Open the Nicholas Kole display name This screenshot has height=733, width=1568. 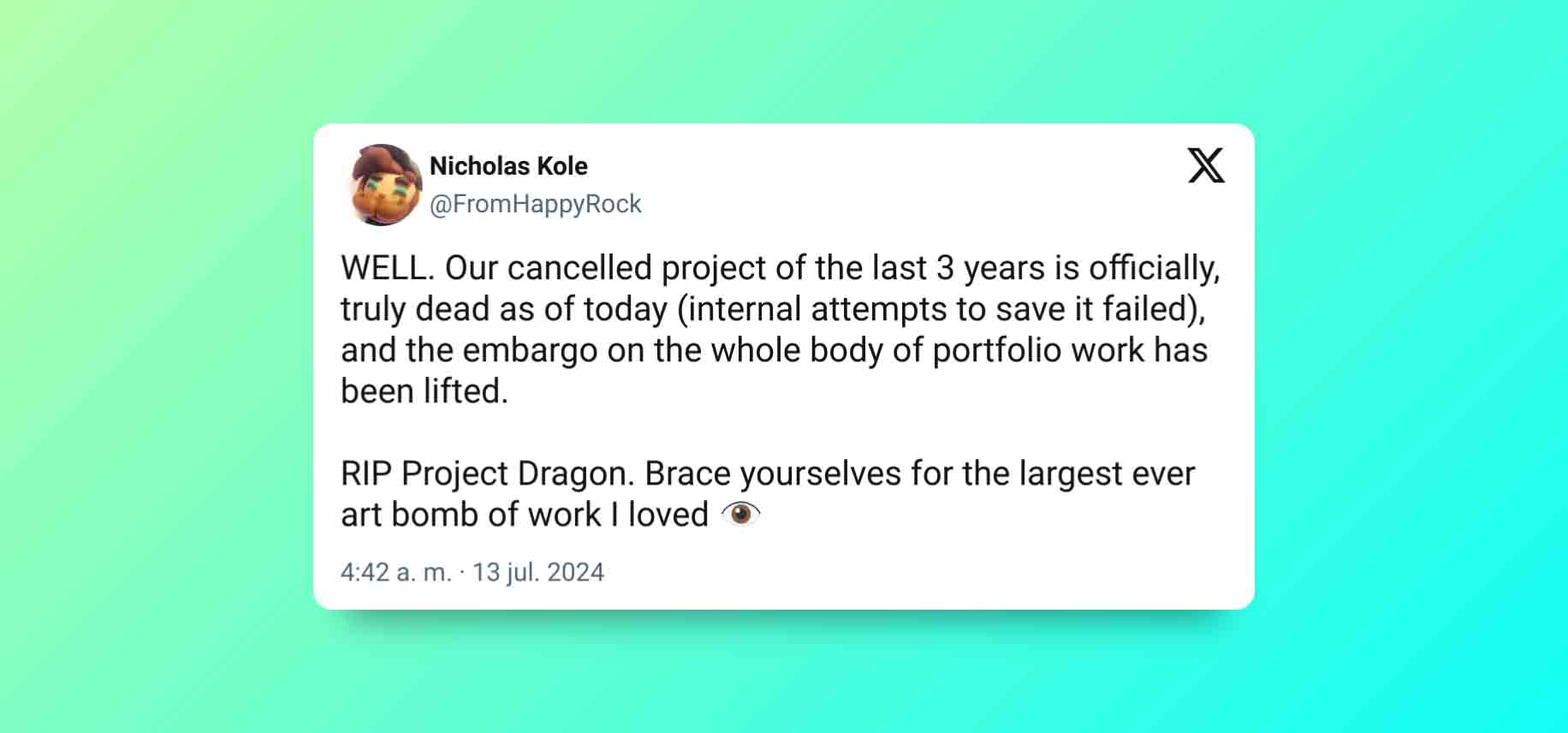pyautogui.click(x=508, y=165)
